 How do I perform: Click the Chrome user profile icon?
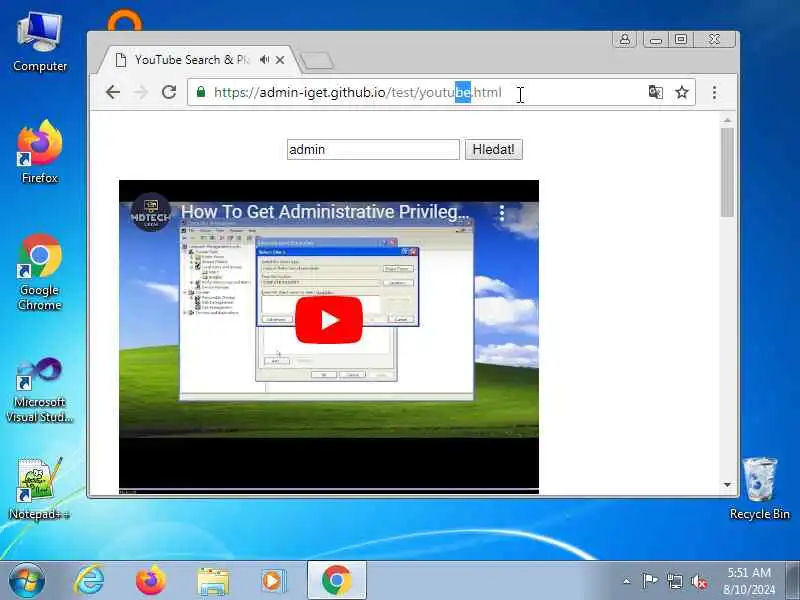(624, 39)
